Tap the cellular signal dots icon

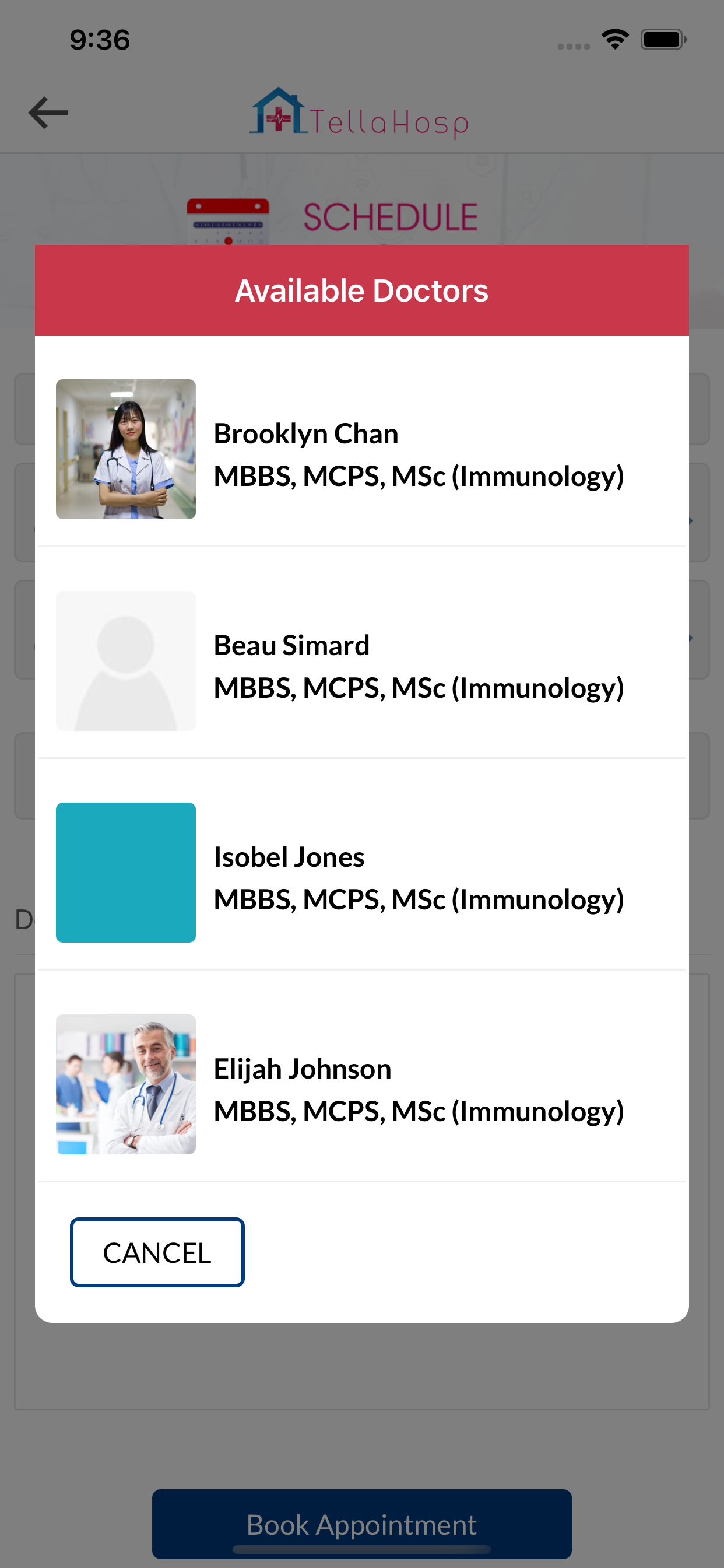[573, 46]
